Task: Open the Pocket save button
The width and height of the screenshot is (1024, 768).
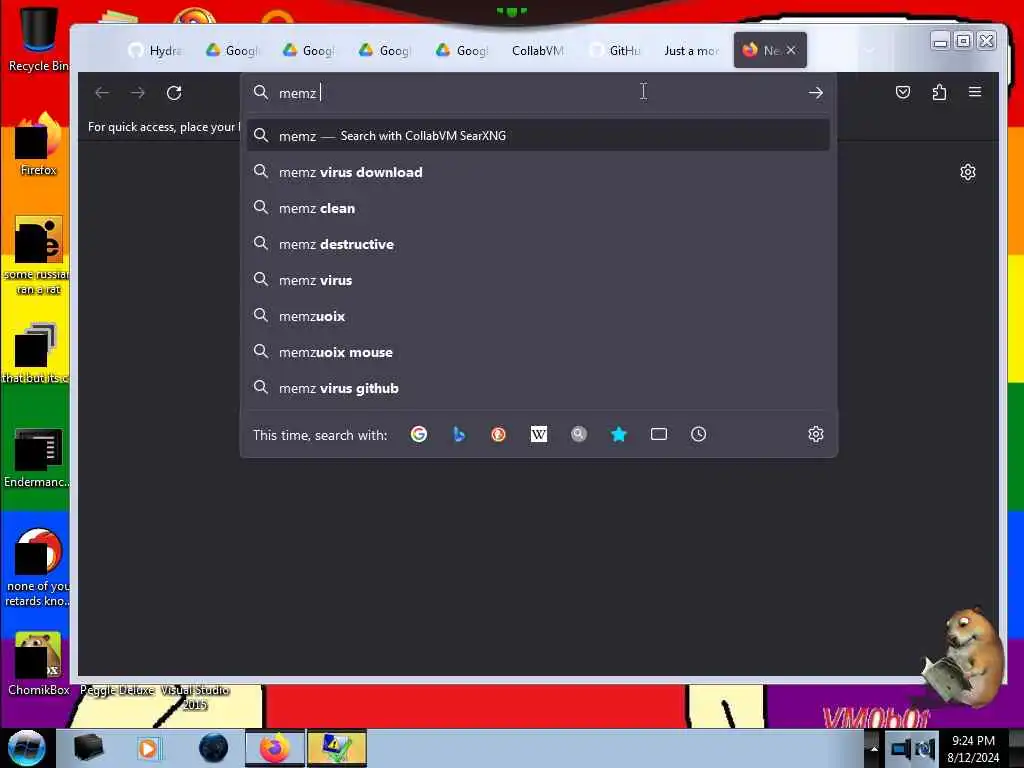Action: (903, 92)
